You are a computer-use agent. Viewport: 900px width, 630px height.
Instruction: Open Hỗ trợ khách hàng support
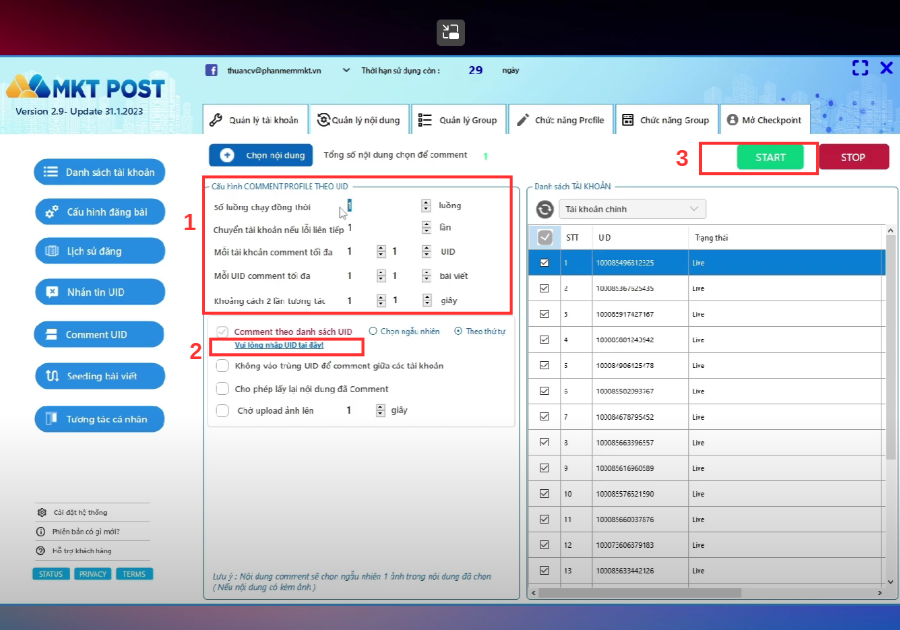click(x=41, y=551)
